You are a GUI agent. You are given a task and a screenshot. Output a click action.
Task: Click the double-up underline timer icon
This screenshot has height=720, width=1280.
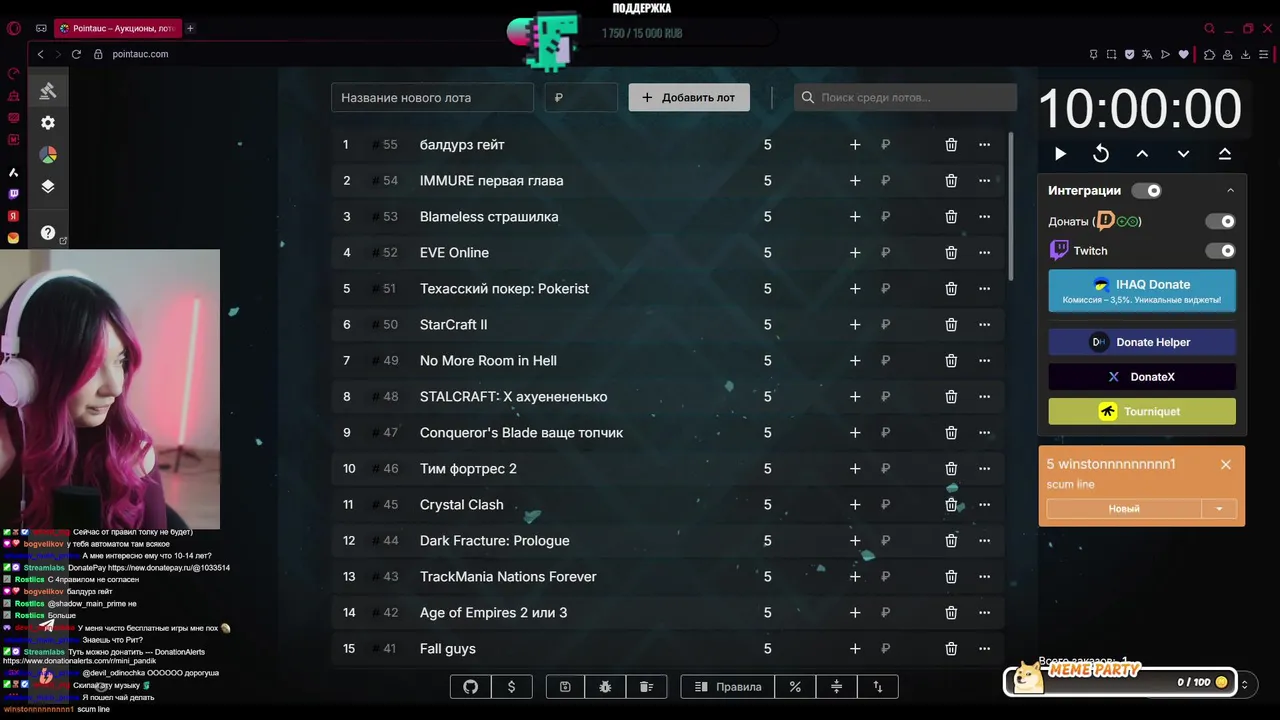(1224, 154)
